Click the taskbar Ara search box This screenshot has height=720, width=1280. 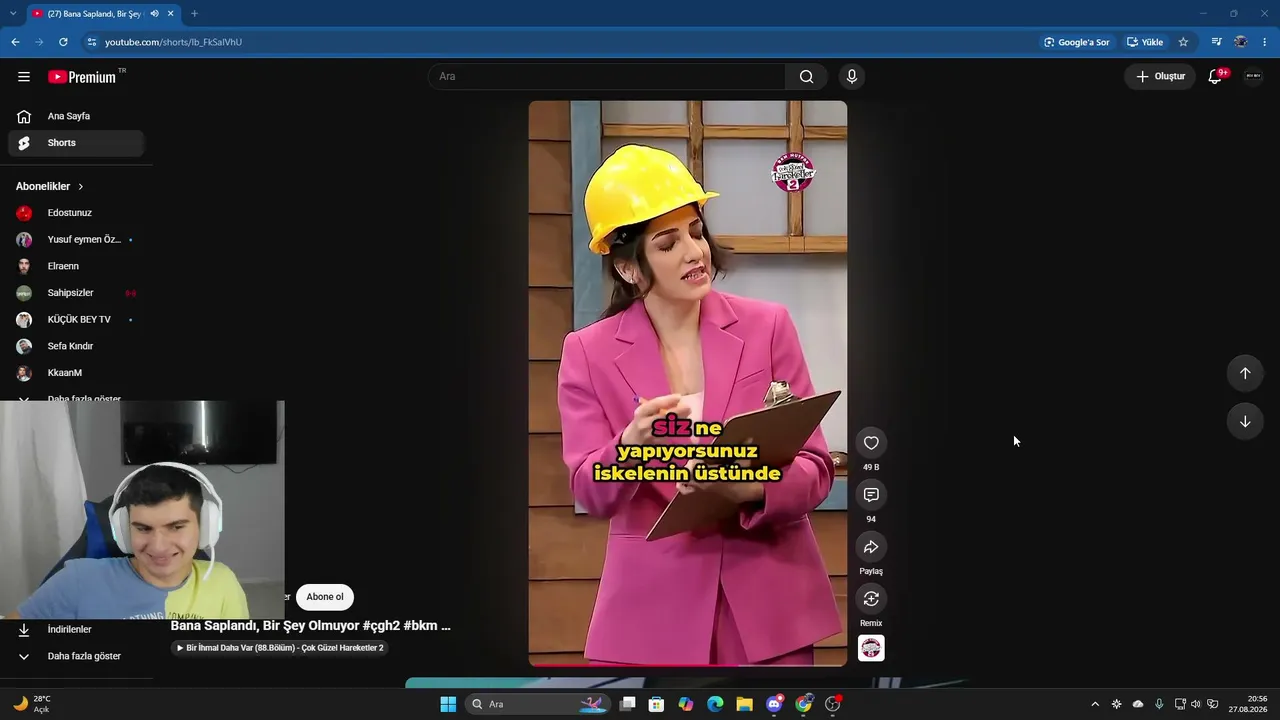(x=540, y=704)
